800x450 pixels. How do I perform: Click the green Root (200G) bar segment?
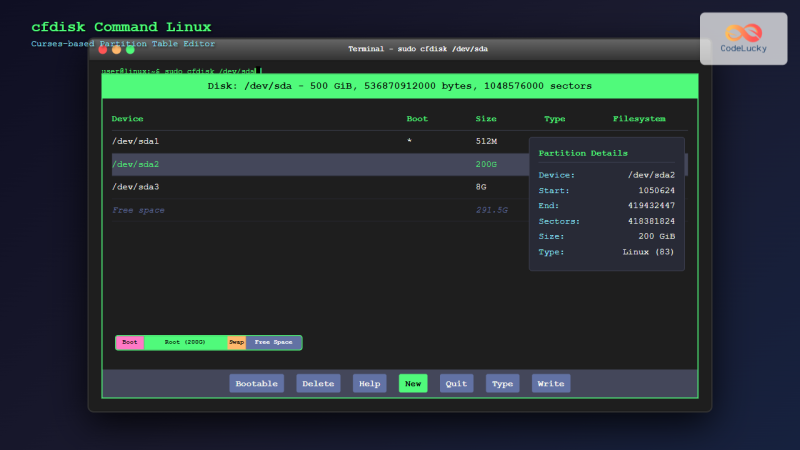coord(185,343)
